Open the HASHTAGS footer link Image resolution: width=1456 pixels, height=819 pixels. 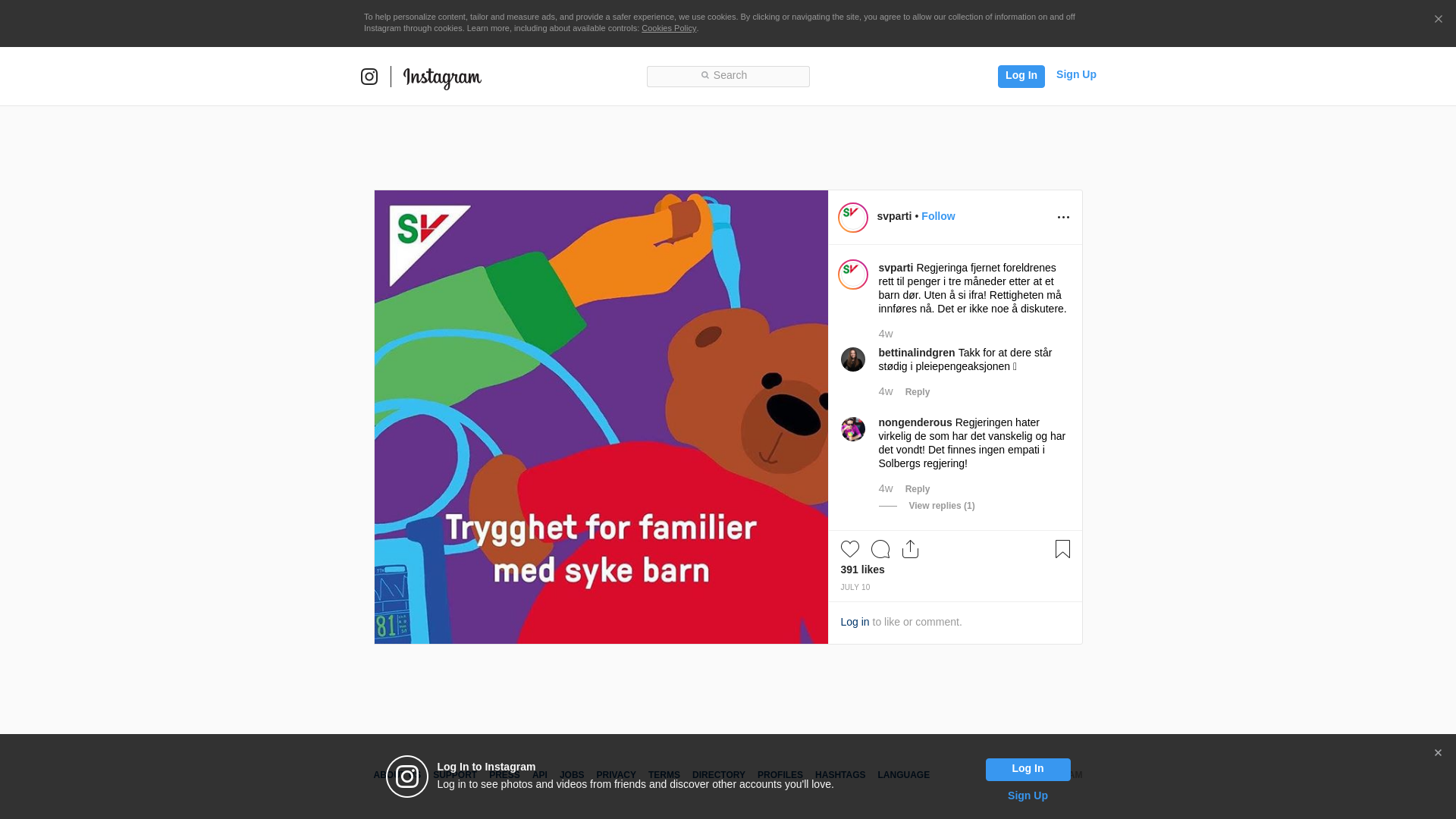(840, 775)
